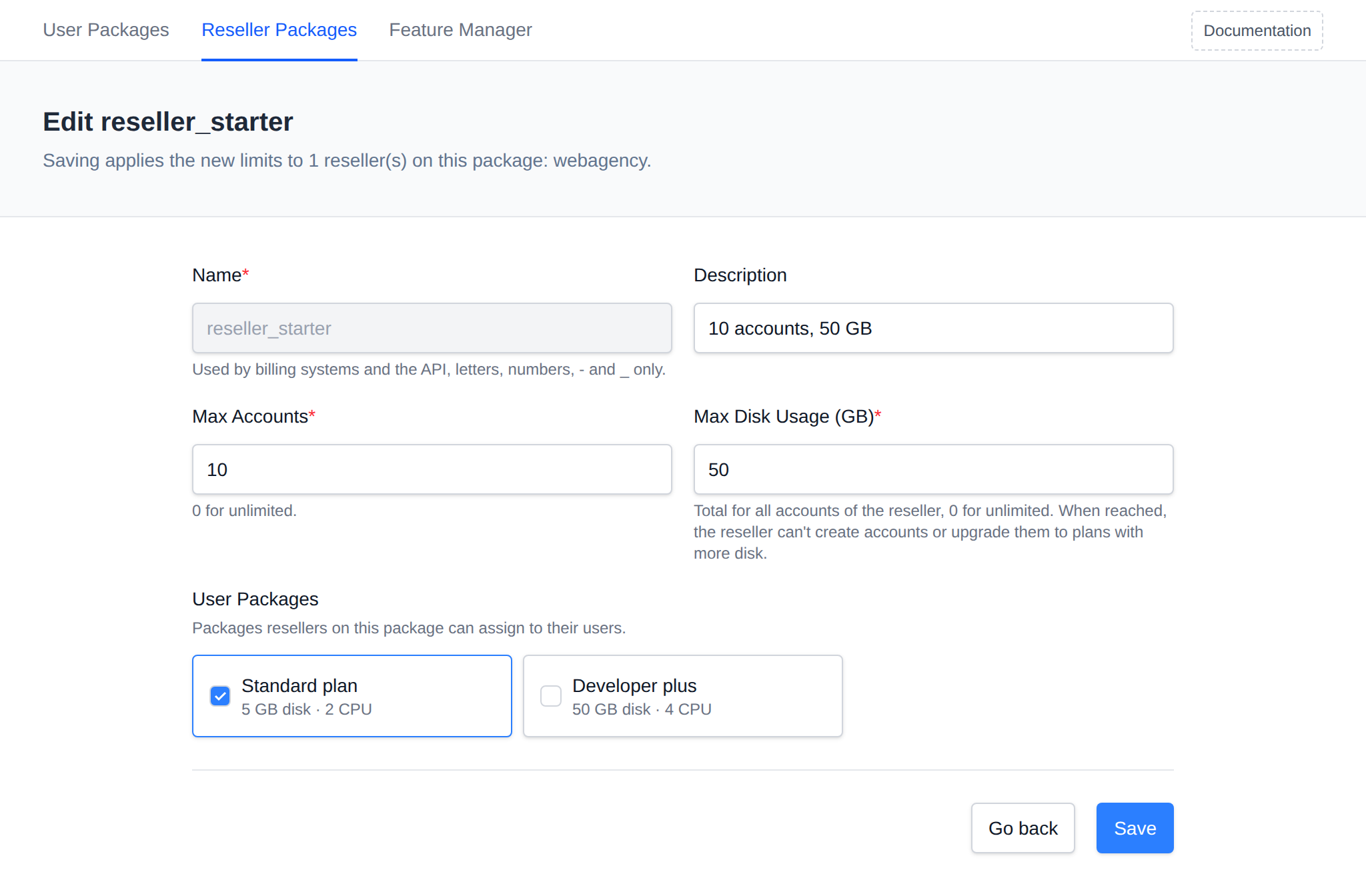Screen dimensions: 1366x896
Task: Select the Max Disk Usage input
Action: 933,469
